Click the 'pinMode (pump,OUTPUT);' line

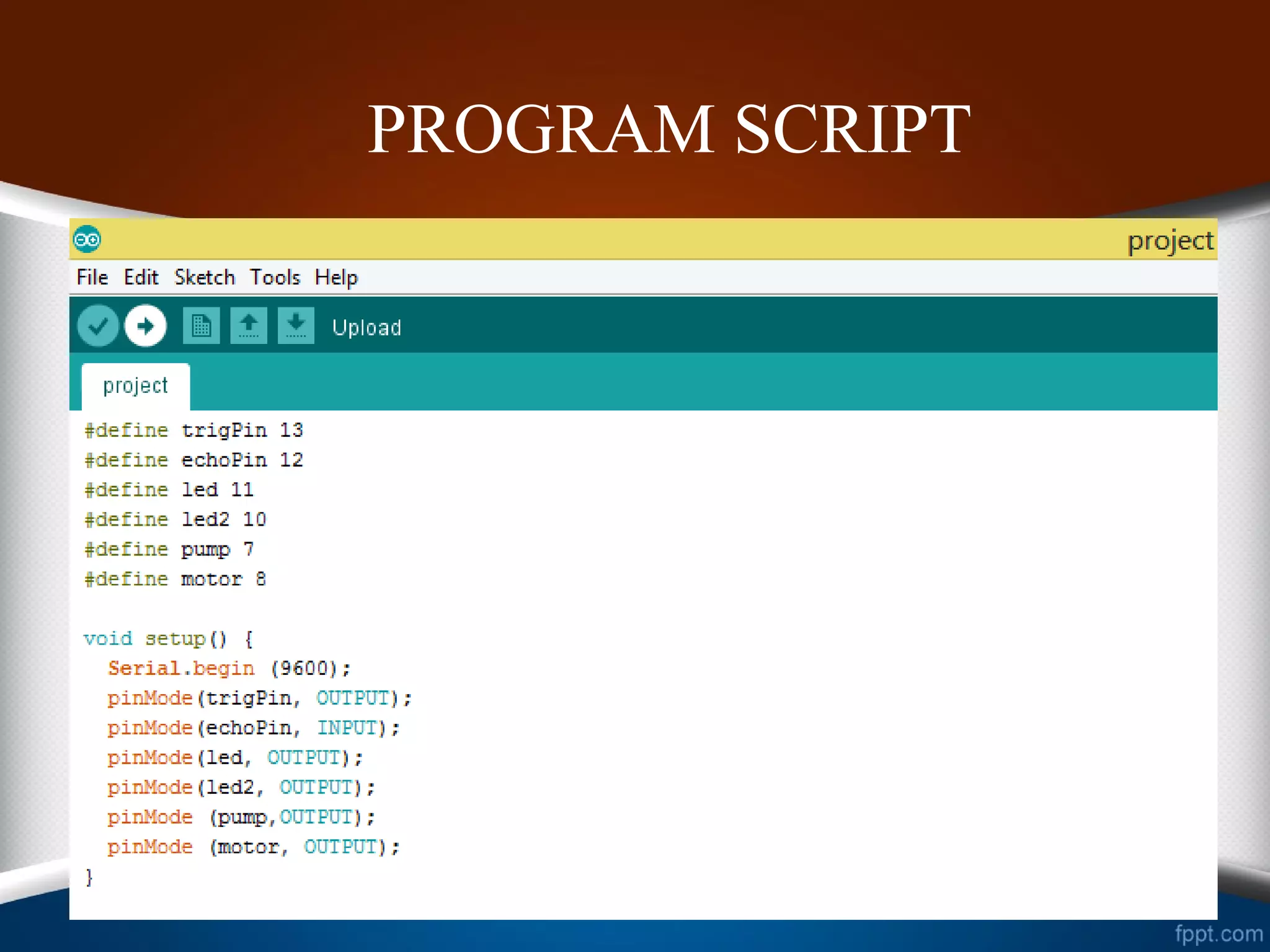point(241,817)
